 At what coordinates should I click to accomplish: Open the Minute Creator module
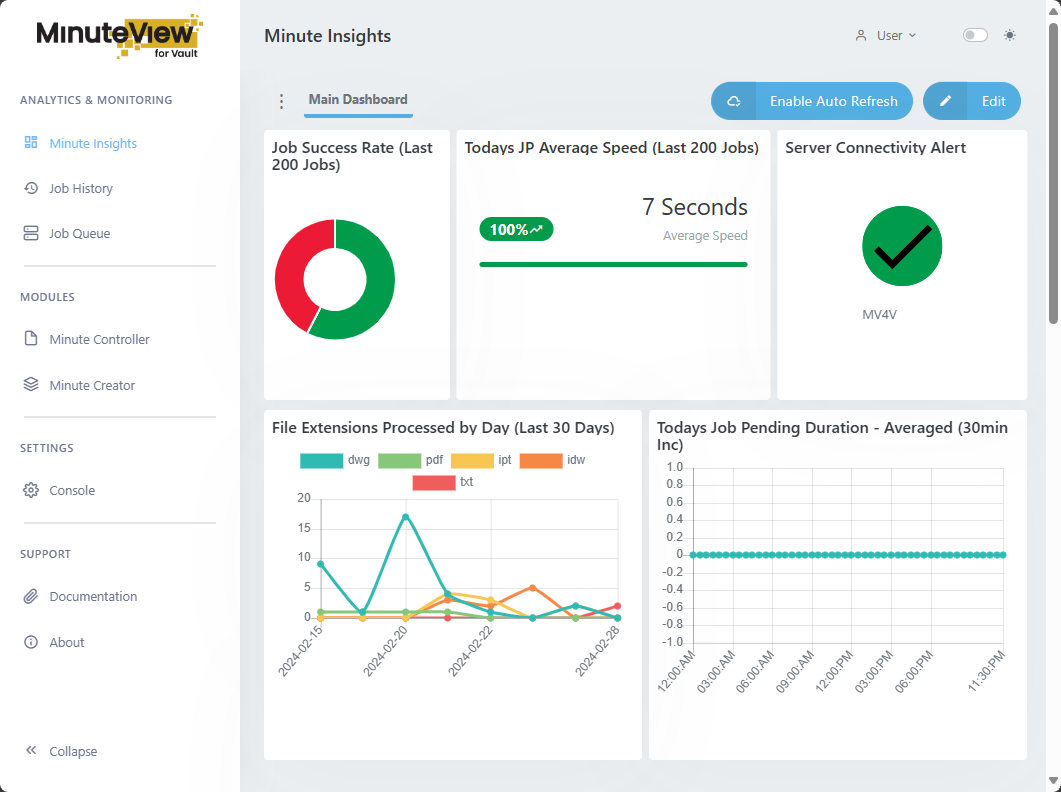pyautogui.click(x=94, y=385)
